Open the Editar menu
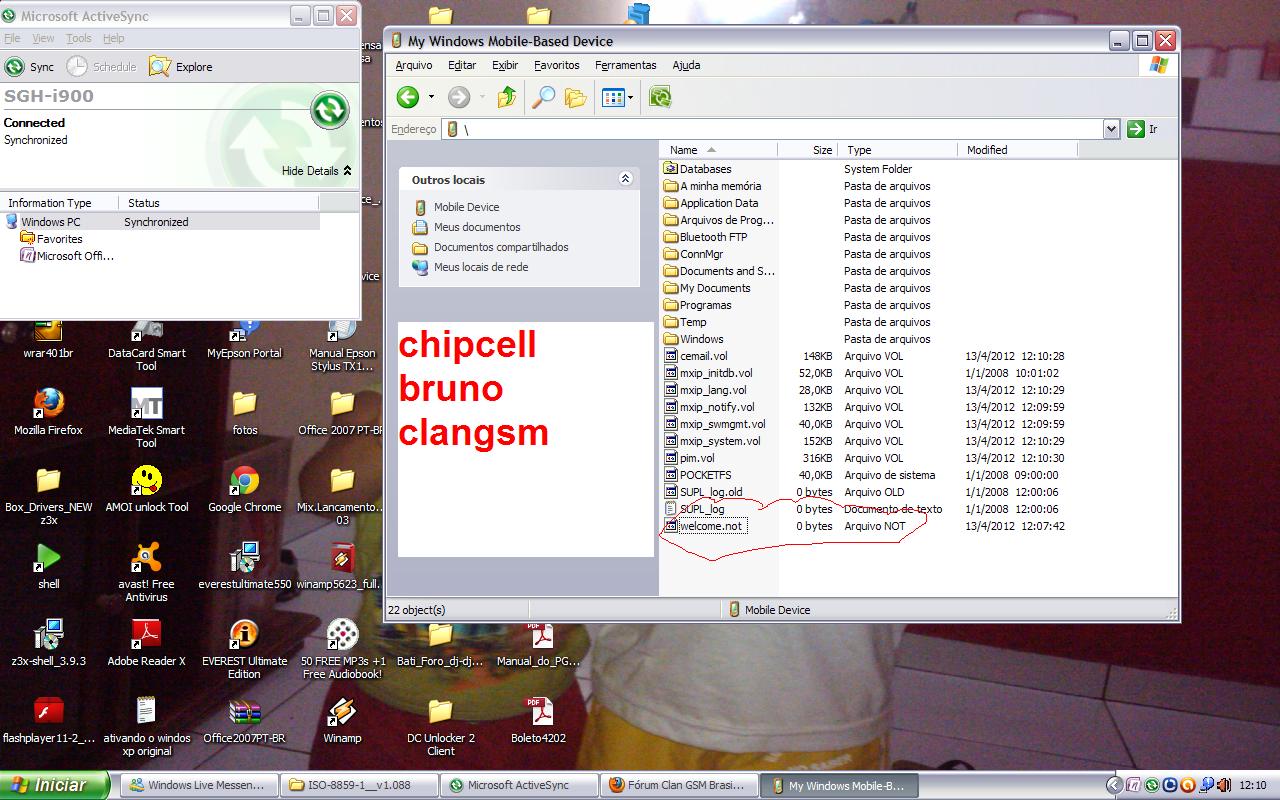 (x=462, y=65)
